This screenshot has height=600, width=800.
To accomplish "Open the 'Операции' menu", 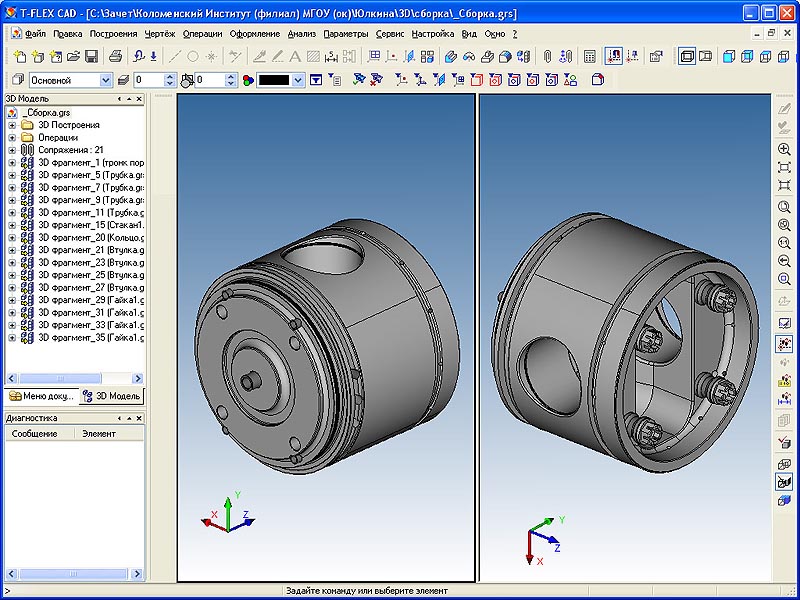I will (203, 33).
